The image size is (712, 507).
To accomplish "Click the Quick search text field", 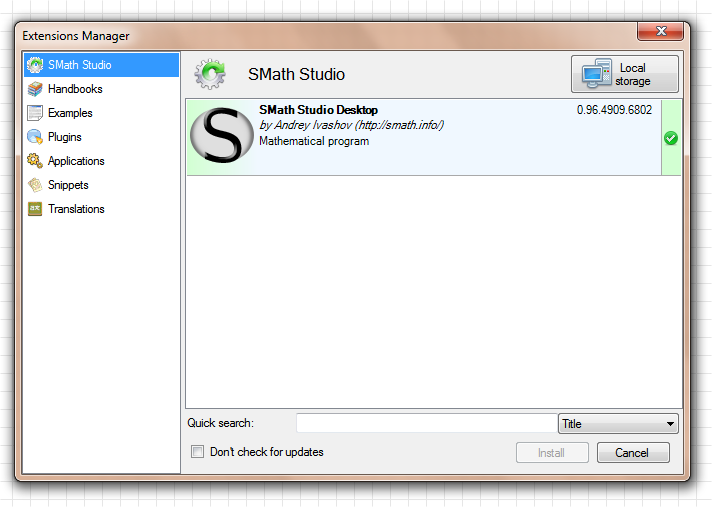I will (x=425, y=424).
